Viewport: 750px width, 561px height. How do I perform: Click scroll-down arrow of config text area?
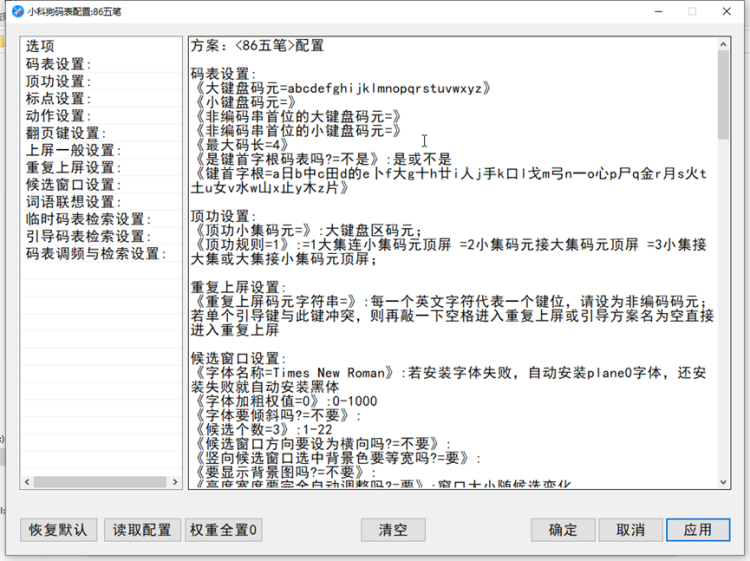coord(723,482)
